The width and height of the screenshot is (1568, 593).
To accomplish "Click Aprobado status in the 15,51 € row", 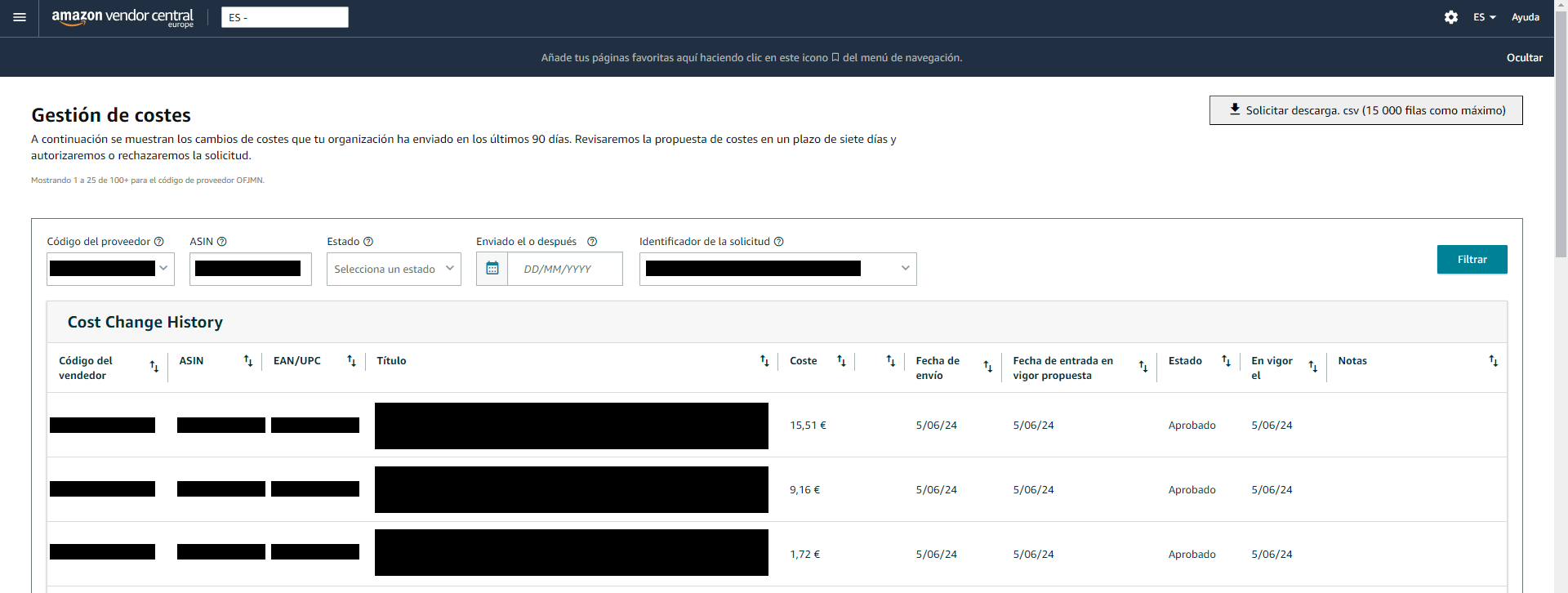I will 1192,426.
